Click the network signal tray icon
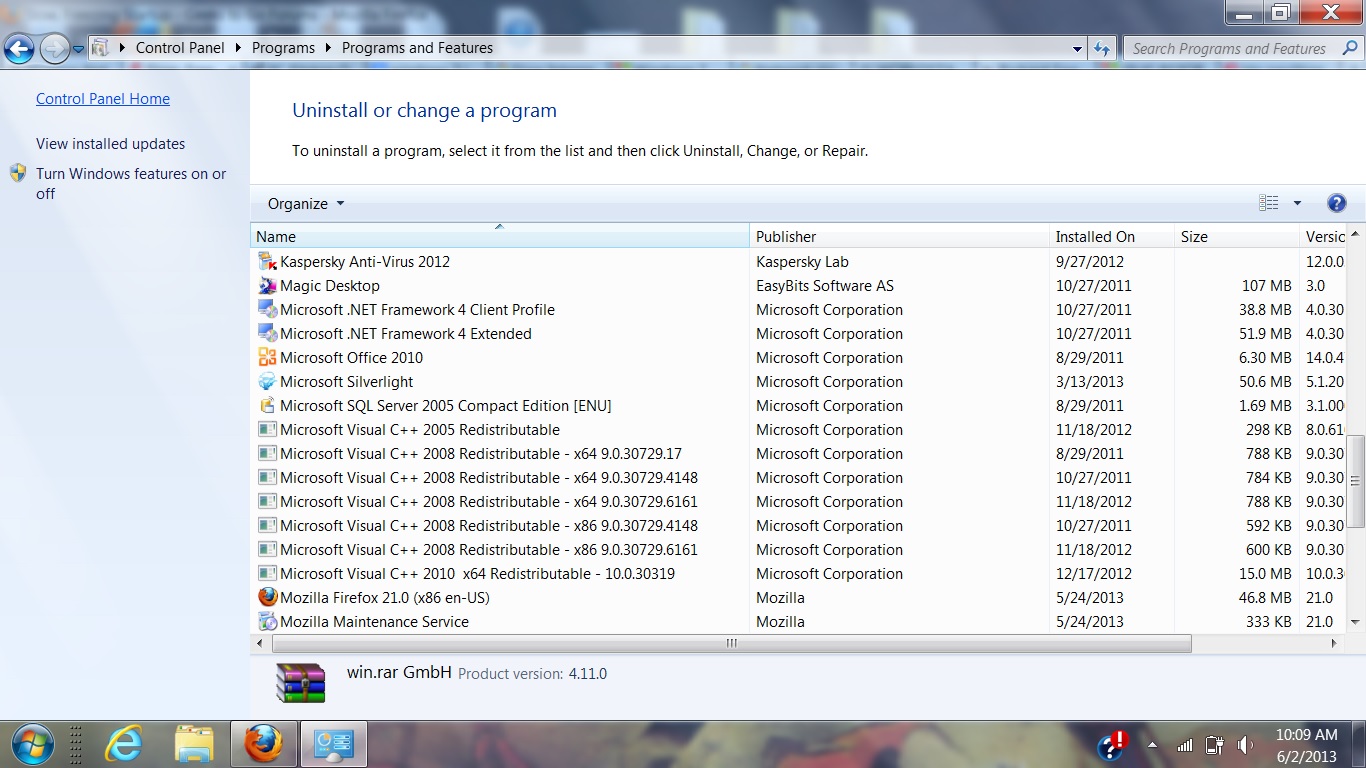Screen dimensions: 1366x768 coord(1185,745)
